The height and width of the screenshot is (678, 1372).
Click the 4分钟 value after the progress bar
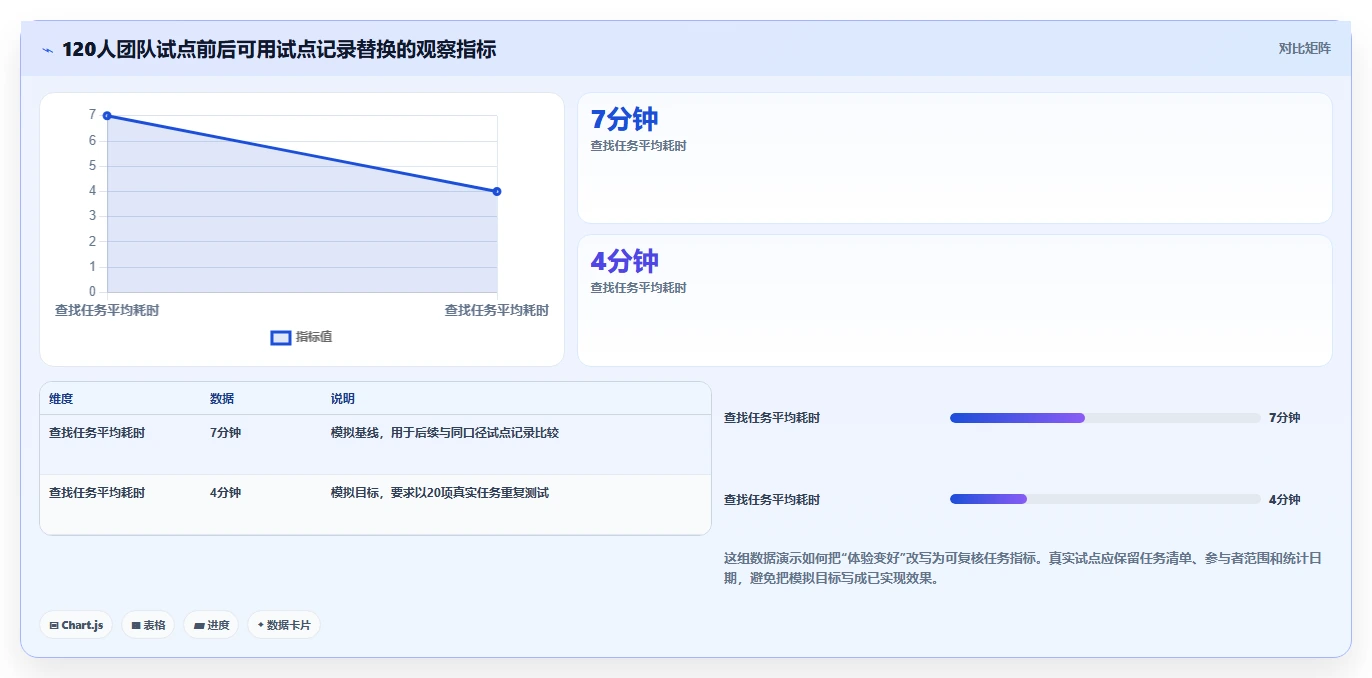point(1285,500)
